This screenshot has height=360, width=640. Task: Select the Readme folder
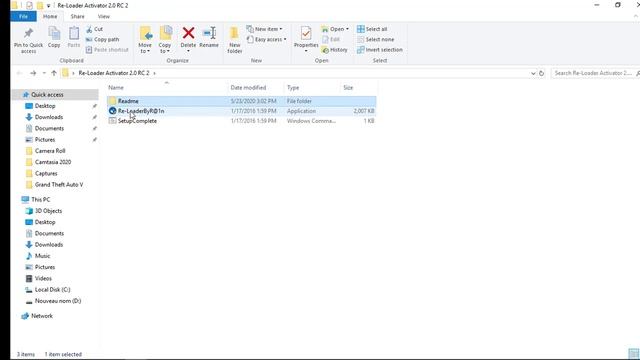pyautogui.click(x=242, y=101)
